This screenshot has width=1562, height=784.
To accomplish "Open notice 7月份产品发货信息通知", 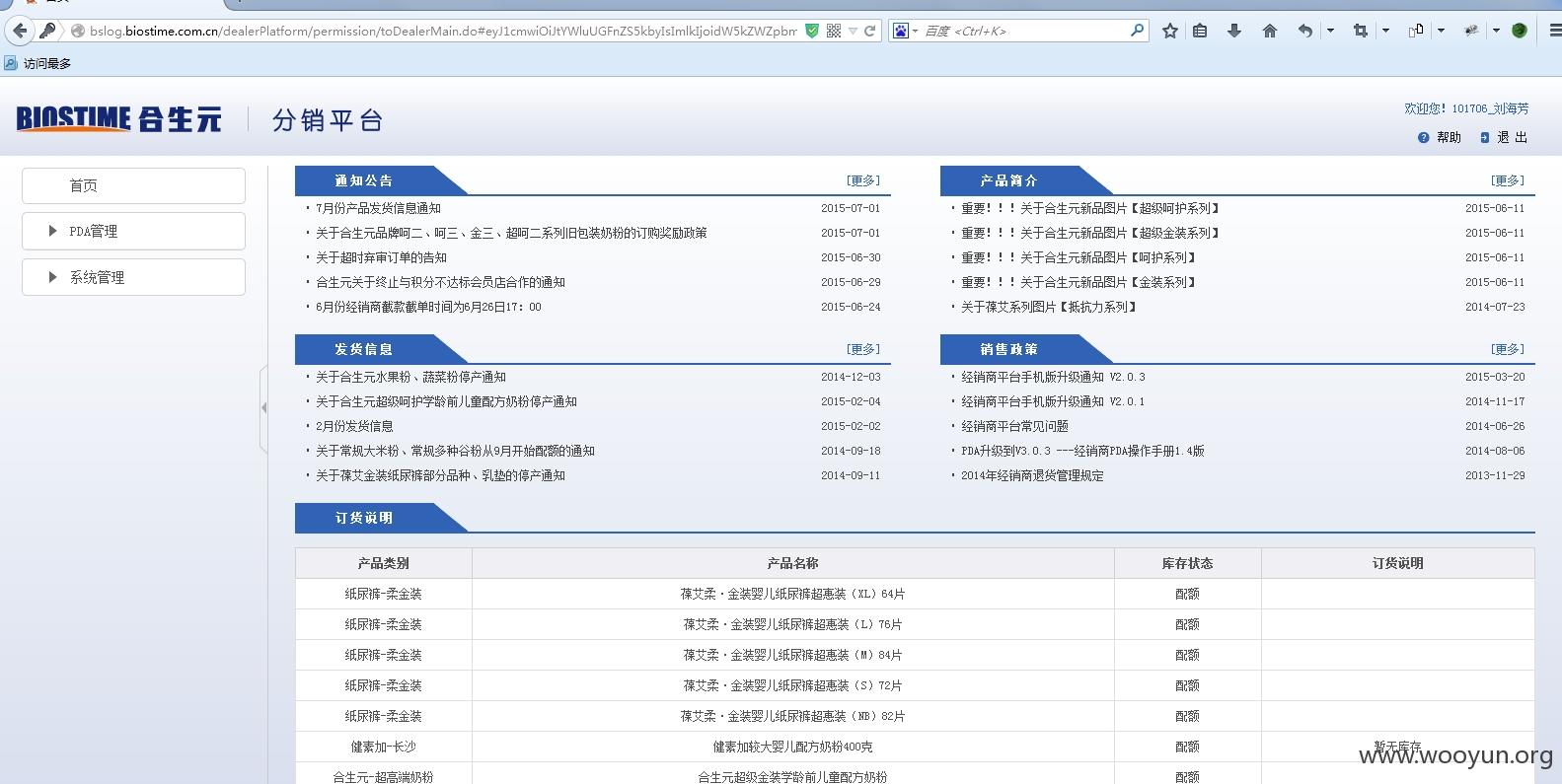I will [x=378, y=208].
